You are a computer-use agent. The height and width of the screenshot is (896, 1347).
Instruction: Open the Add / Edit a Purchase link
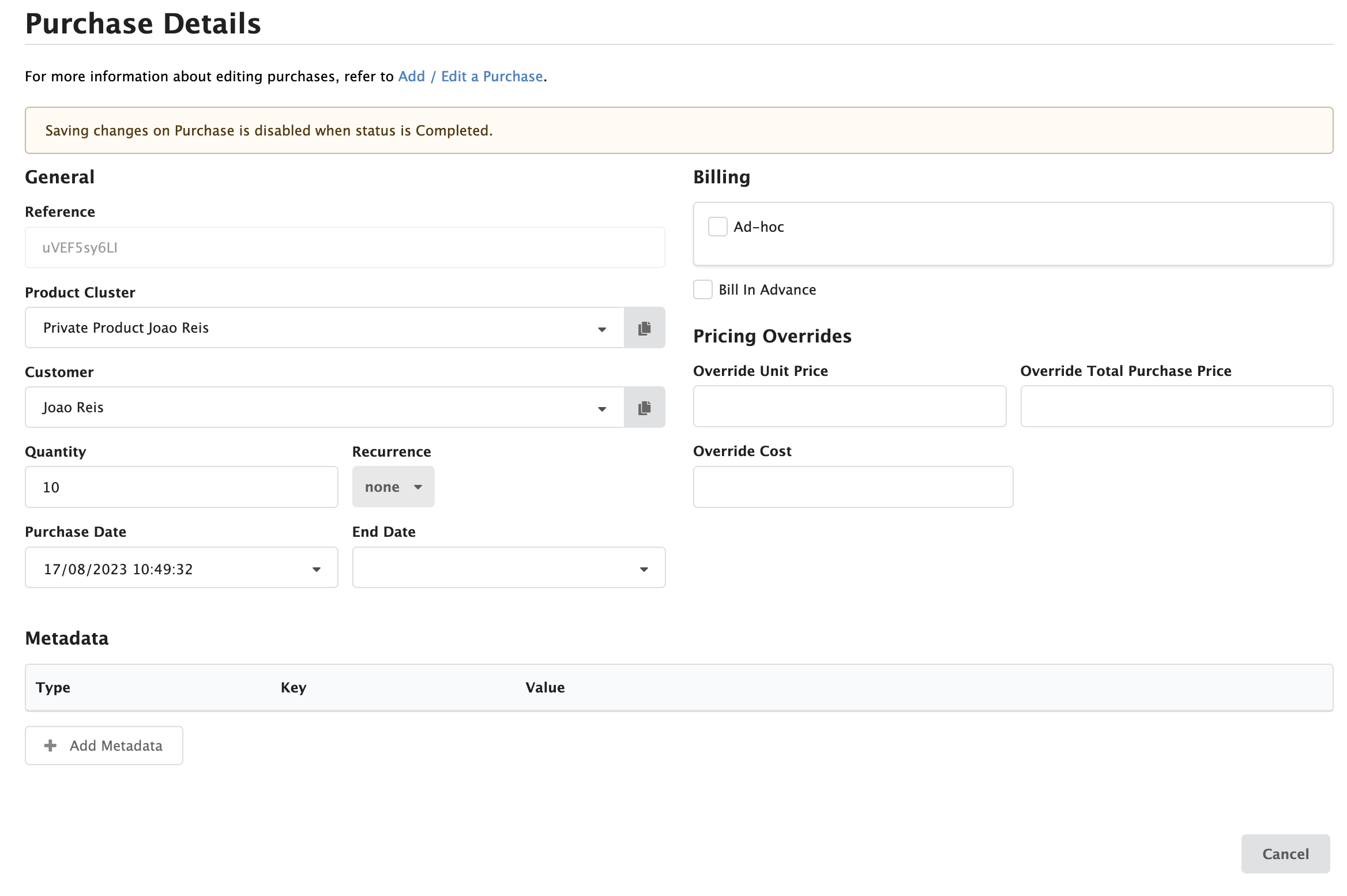pyautogui.click(x=471, y=76)
